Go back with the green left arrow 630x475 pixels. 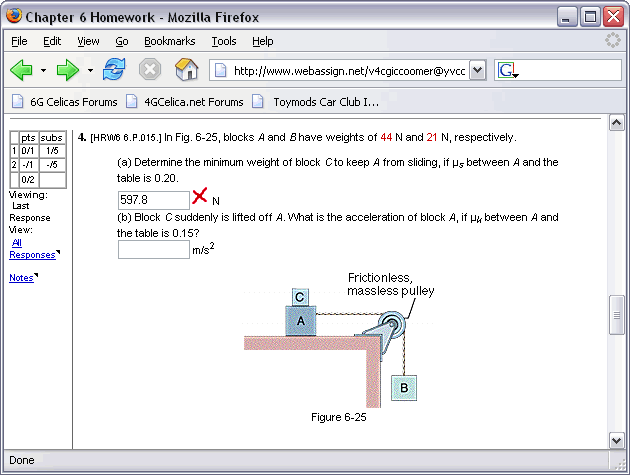21,70
